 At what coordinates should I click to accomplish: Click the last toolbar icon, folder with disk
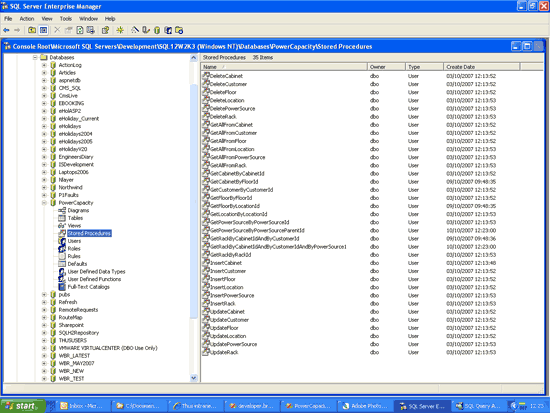coord(179,30)
